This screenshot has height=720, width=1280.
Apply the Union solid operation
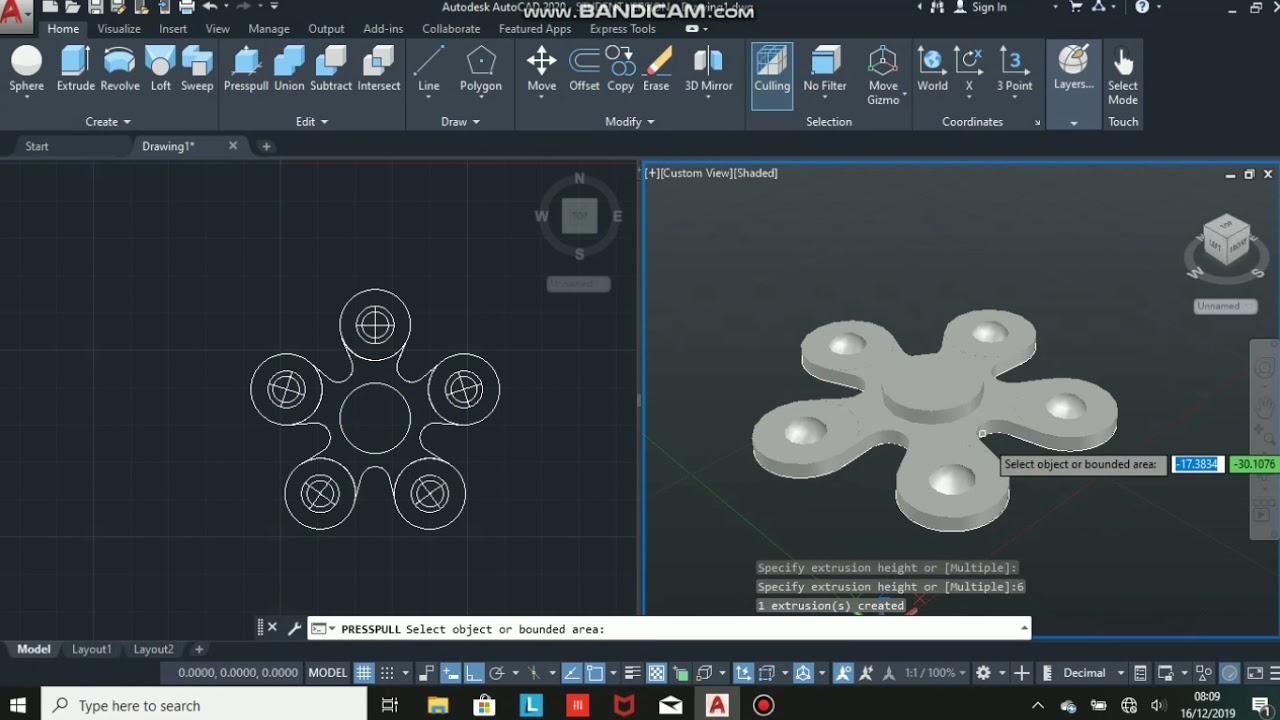click(289, 70)
